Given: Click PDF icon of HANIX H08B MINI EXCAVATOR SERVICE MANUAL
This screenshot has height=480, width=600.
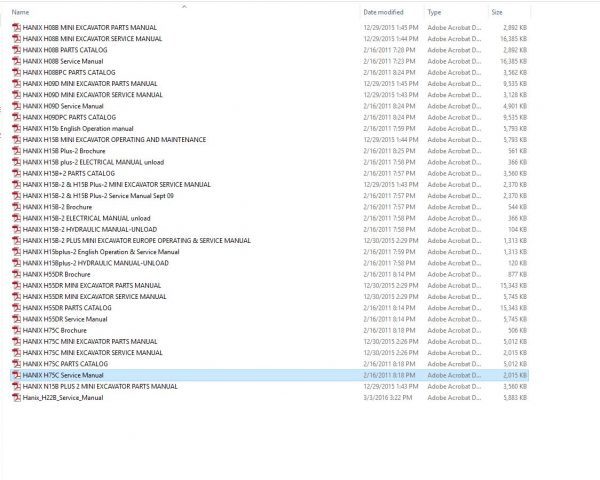Looking at the screenshot, I should coord(16,39).
